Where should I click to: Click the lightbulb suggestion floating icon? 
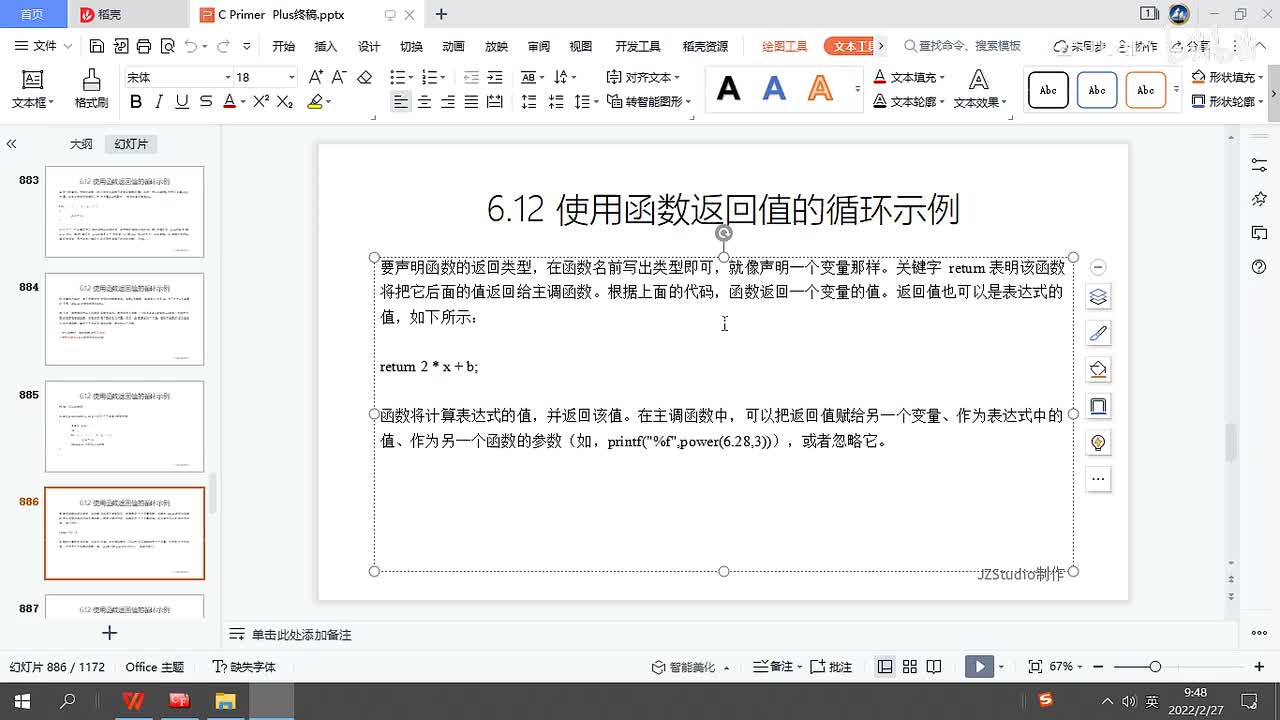click(1098, 442)
